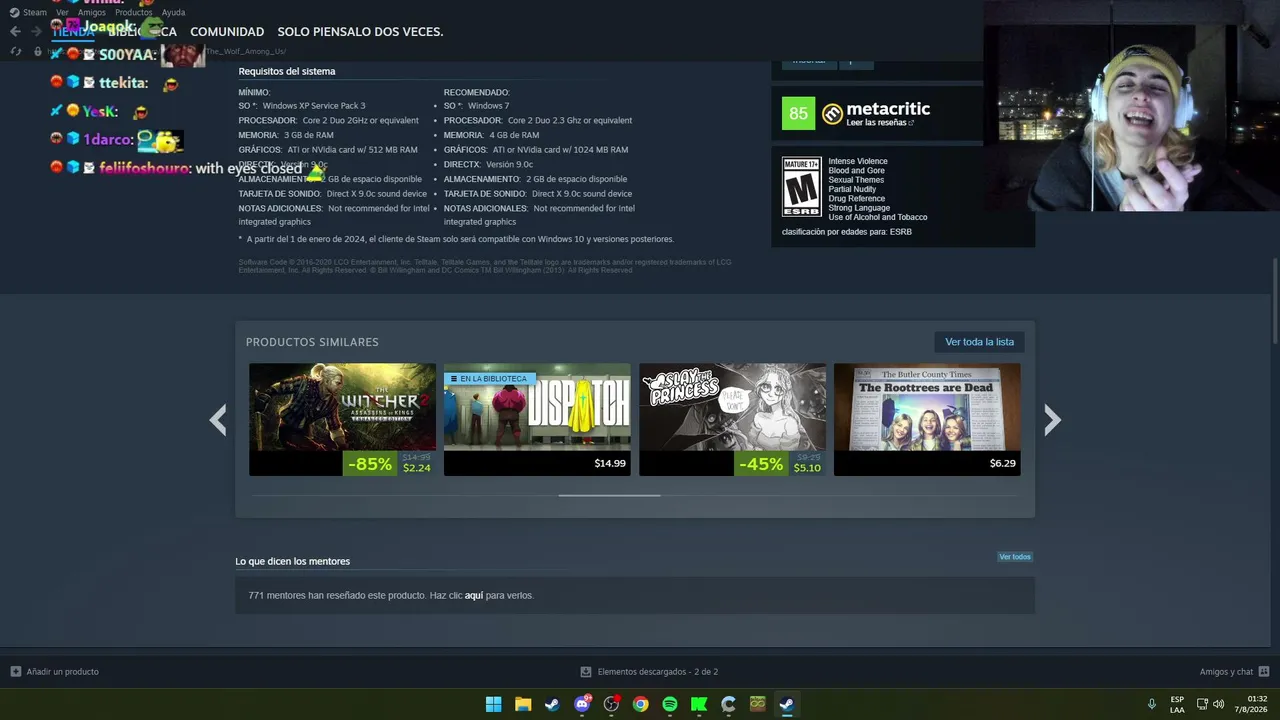The image size is (1280, 720).
Task: Follow the 'aquí' link for mentor reviews
Action: click(x=474, y=596)
